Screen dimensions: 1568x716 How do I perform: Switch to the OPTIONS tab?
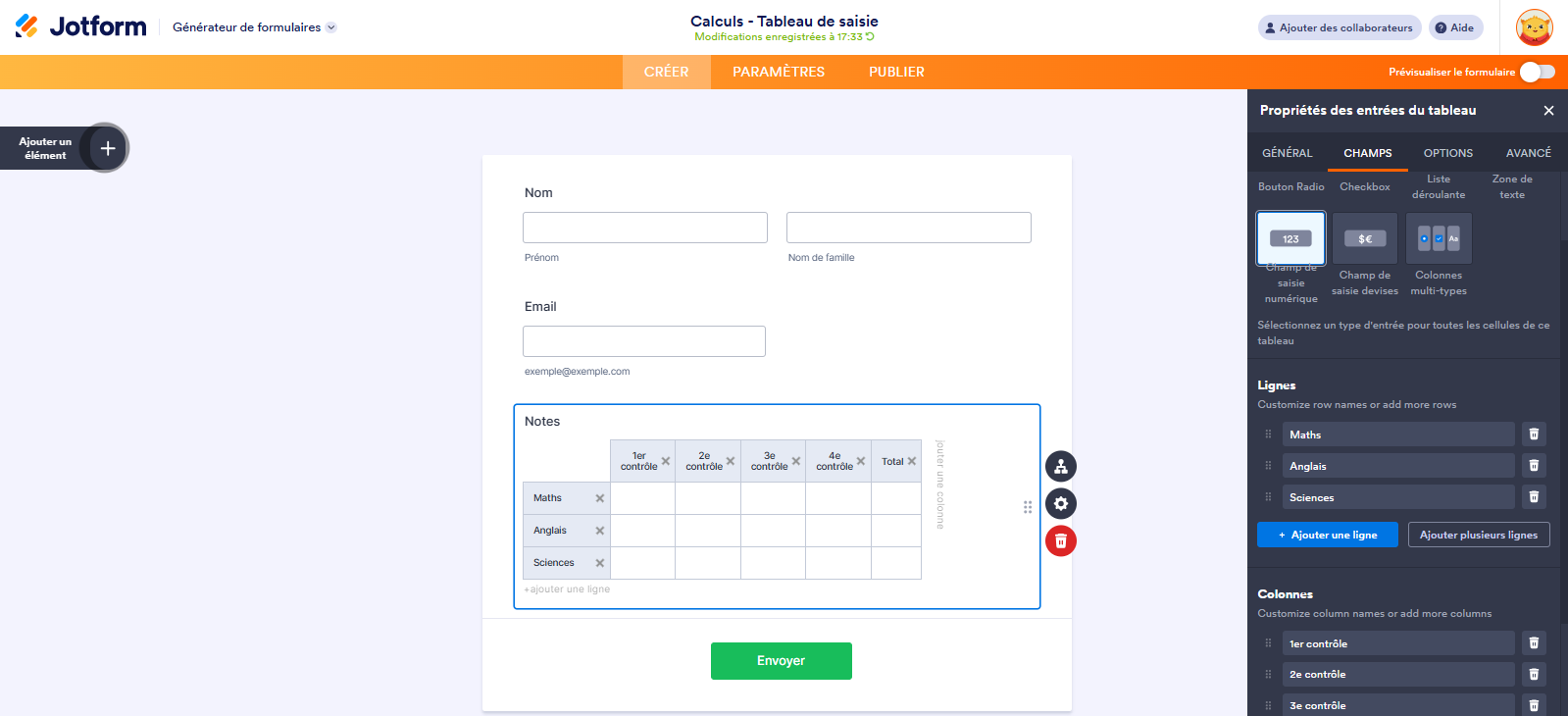1447,153
